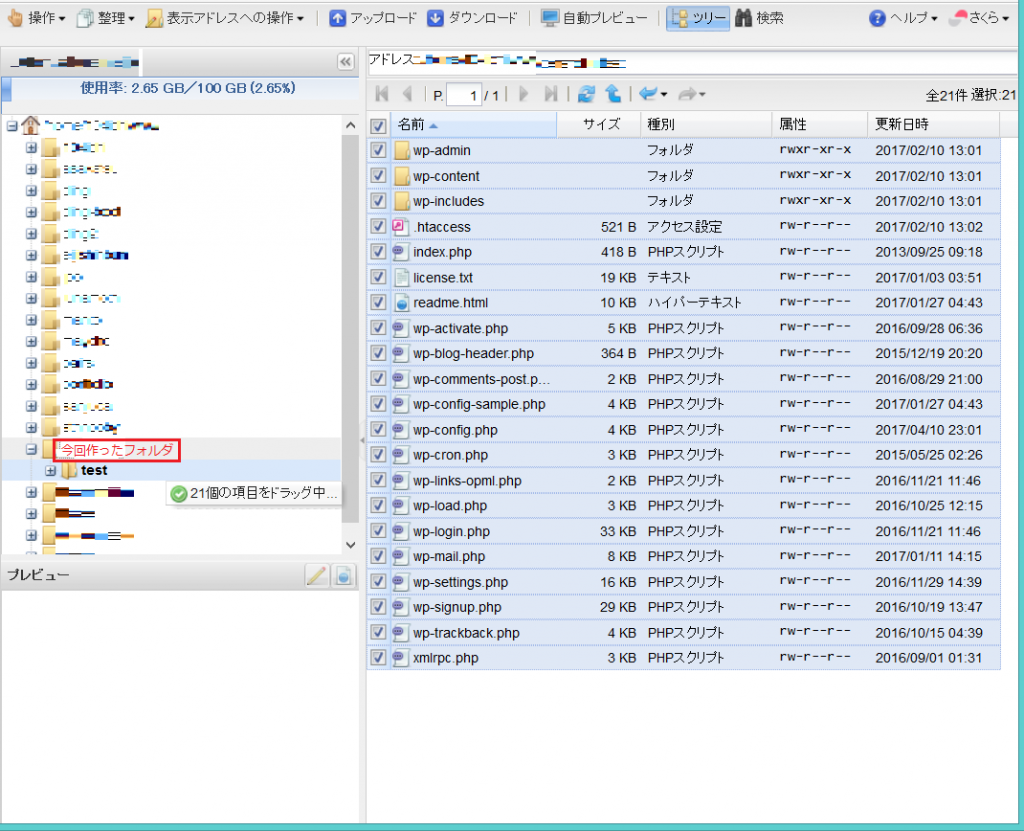Open the 操作 dropdown menu
This screenshot has height=831, width=1024.
[36, 18]
